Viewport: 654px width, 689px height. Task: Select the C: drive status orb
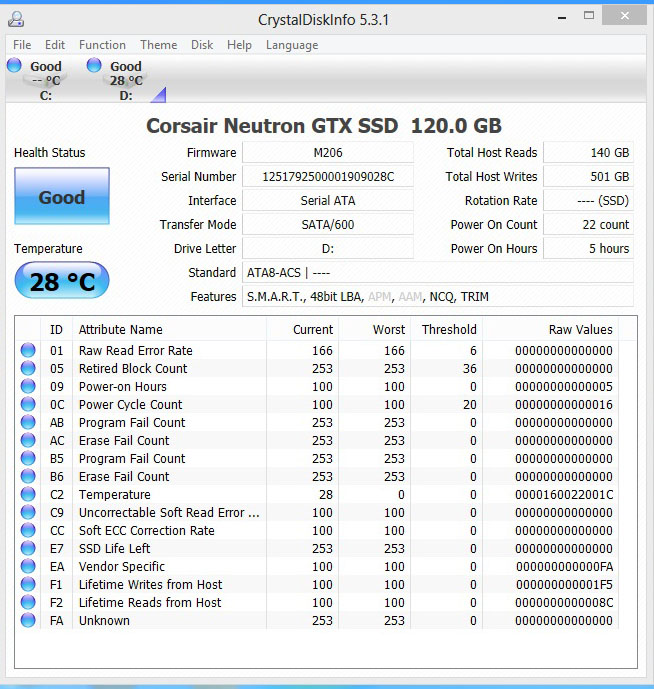[x=14, y=65]
